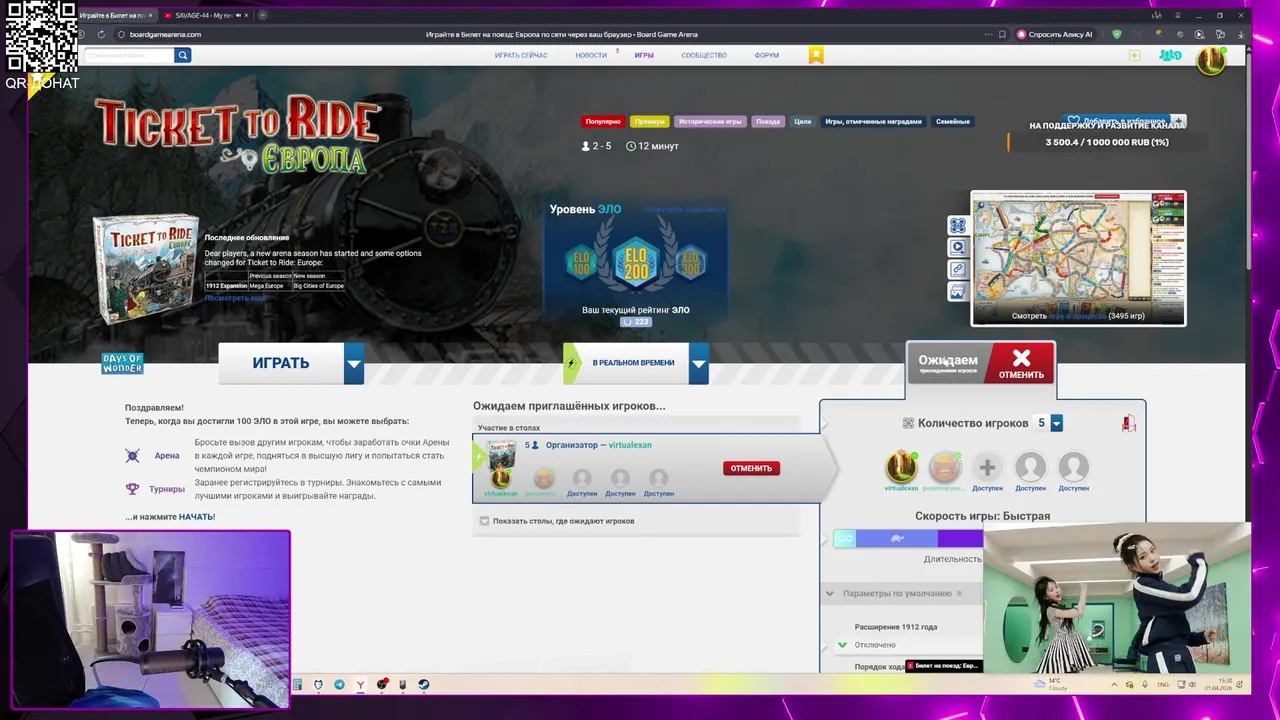Open Telegram from the taskbar
This screenshot has height=720, width=1280.
(339, 685)
